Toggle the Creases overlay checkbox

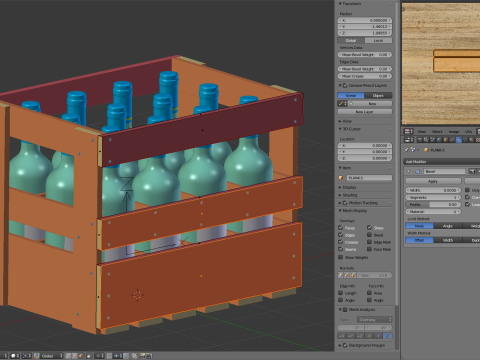[x=341, y=242]
